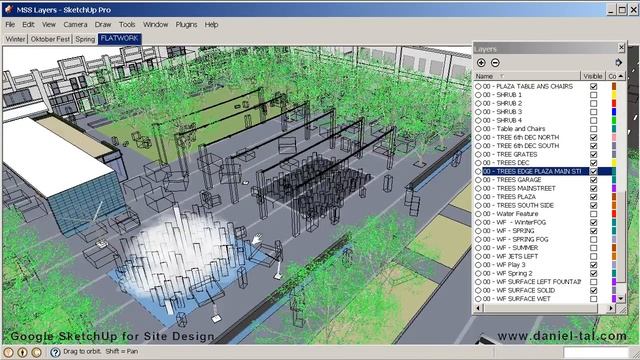Click the layer list scroll up arrow
The height and width of the screenshot is (360, 640).
tap(621, 76)
